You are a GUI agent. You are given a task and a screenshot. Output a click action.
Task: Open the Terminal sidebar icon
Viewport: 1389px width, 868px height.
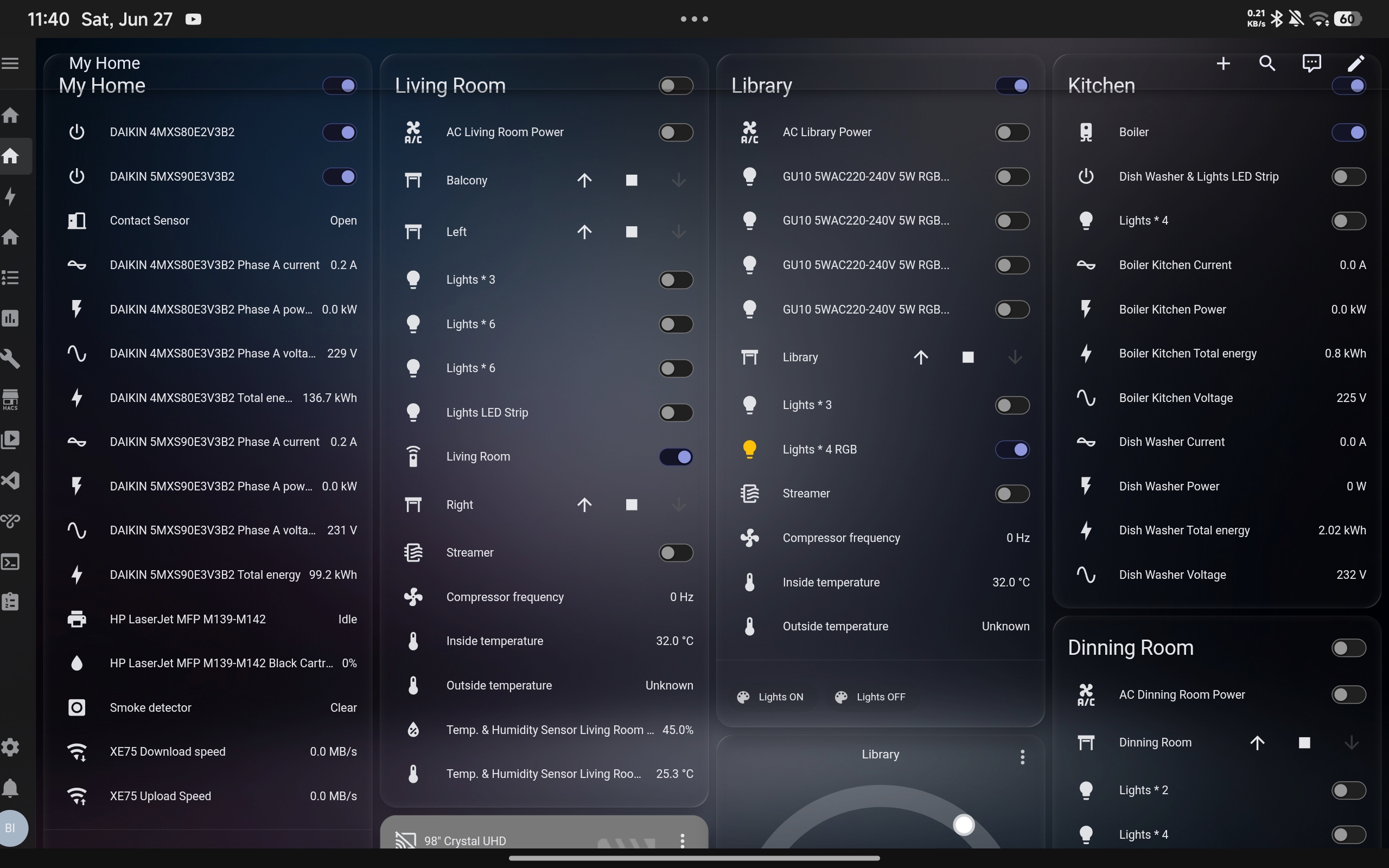(x=10, y=561)
